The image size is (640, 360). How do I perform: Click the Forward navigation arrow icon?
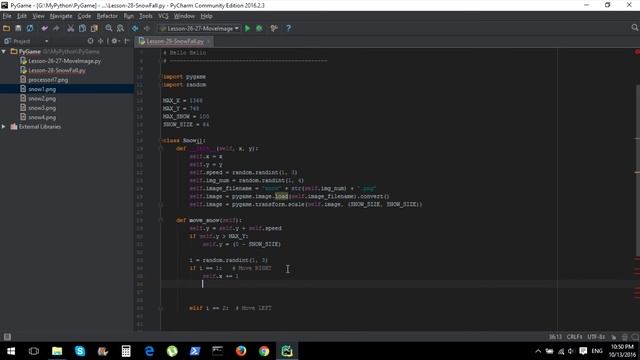147,28
